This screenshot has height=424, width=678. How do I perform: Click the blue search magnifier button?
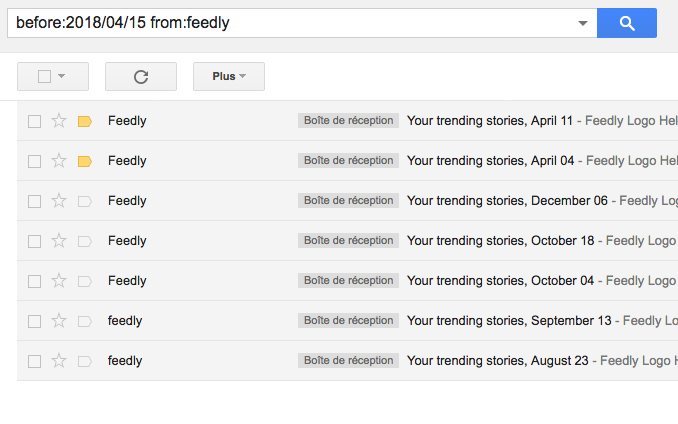(x=626, y=23)
